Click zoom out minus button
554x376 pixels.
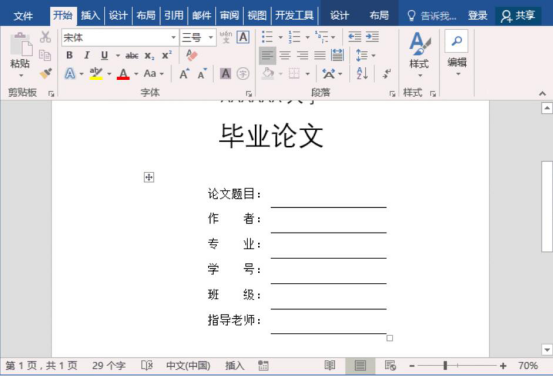(412, 366)
